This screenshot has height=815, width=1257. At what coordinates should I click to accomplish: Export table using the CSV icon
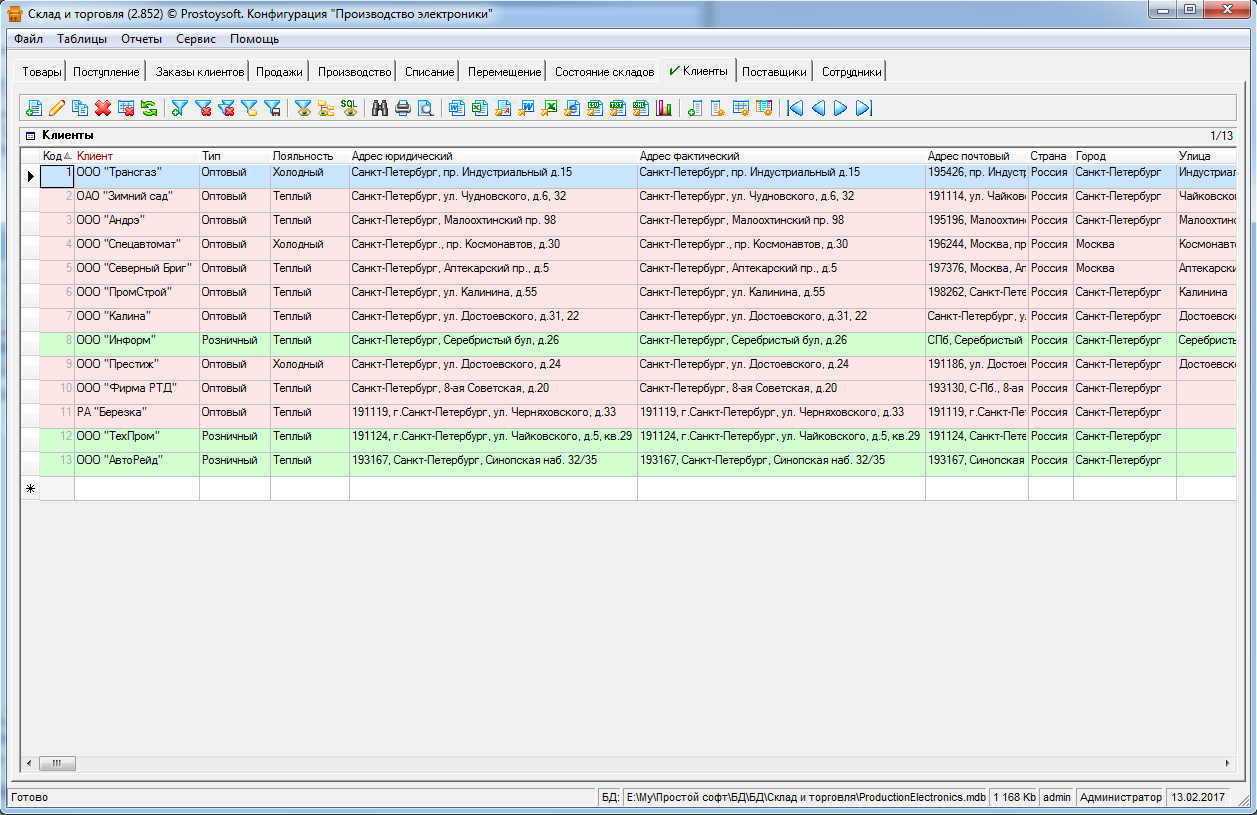point(595,108)
